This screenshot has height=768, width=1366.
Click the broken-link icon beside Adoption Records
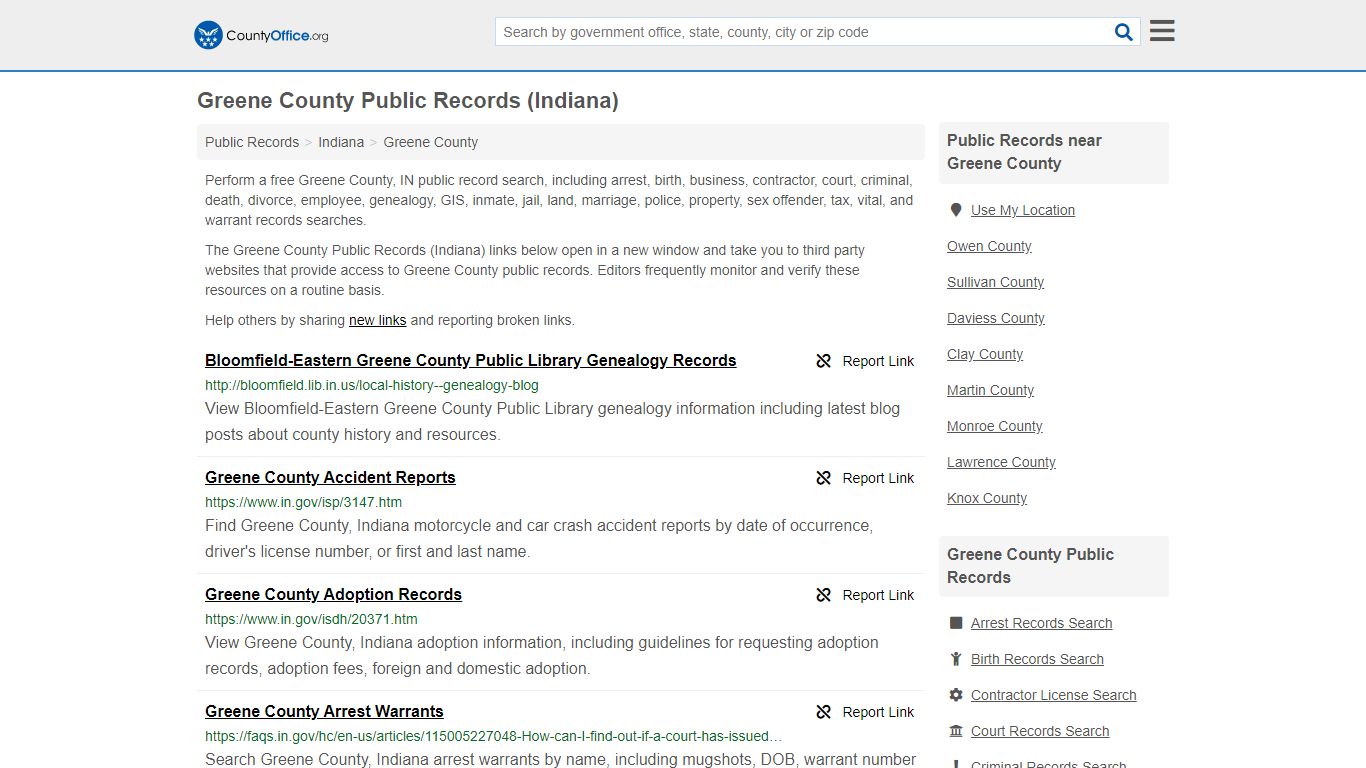pos(823,595)
